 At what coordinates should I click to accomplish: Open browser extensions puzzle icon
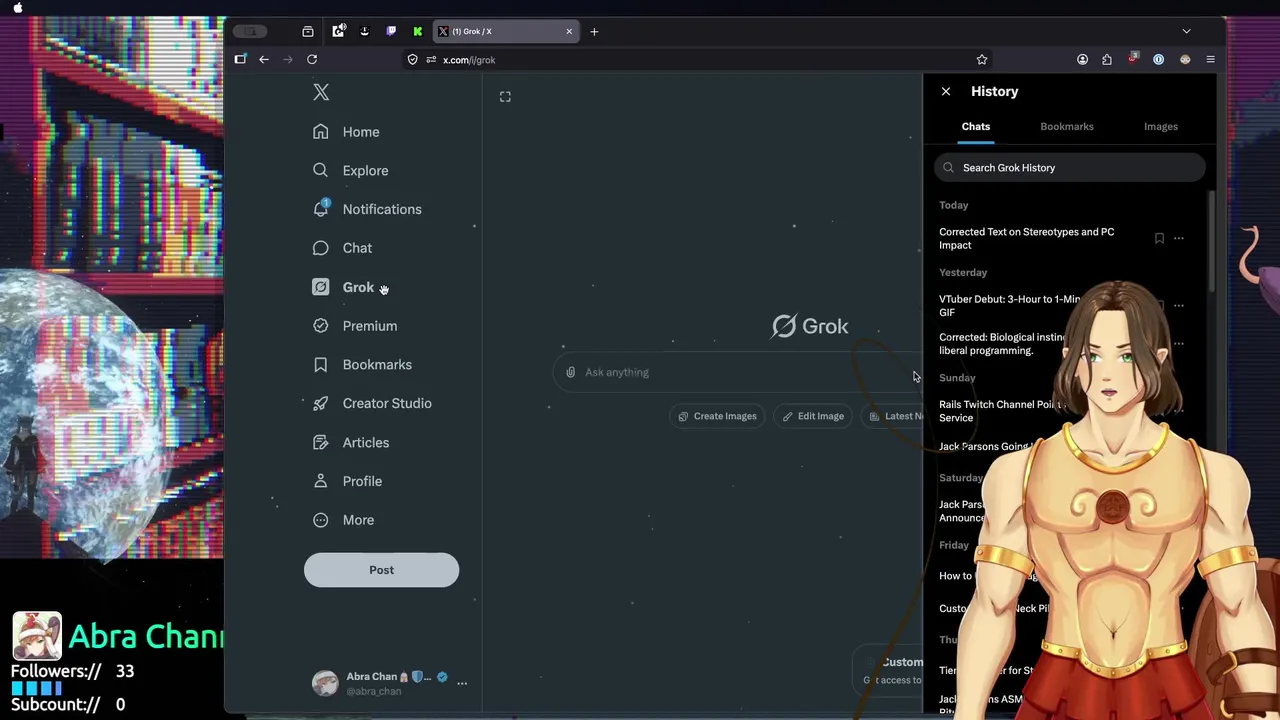point(1107,60)
